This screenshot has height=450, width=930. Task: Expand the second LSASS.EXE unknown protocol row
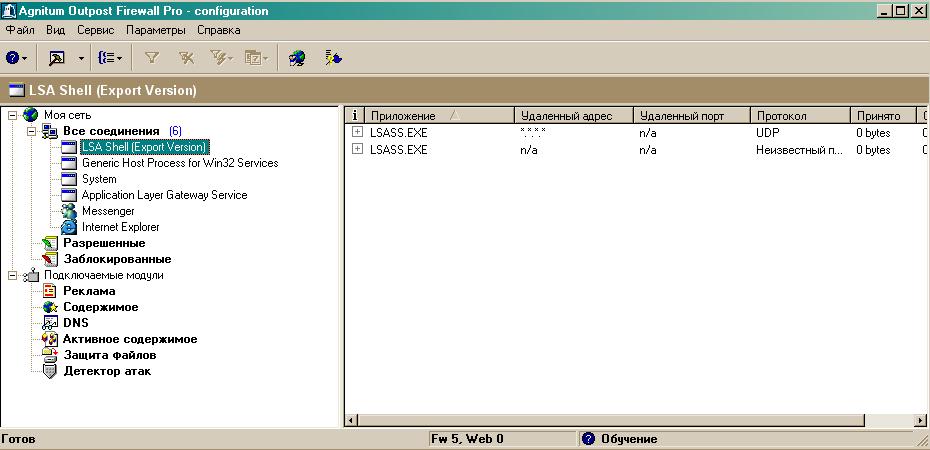tap(357, 149)
